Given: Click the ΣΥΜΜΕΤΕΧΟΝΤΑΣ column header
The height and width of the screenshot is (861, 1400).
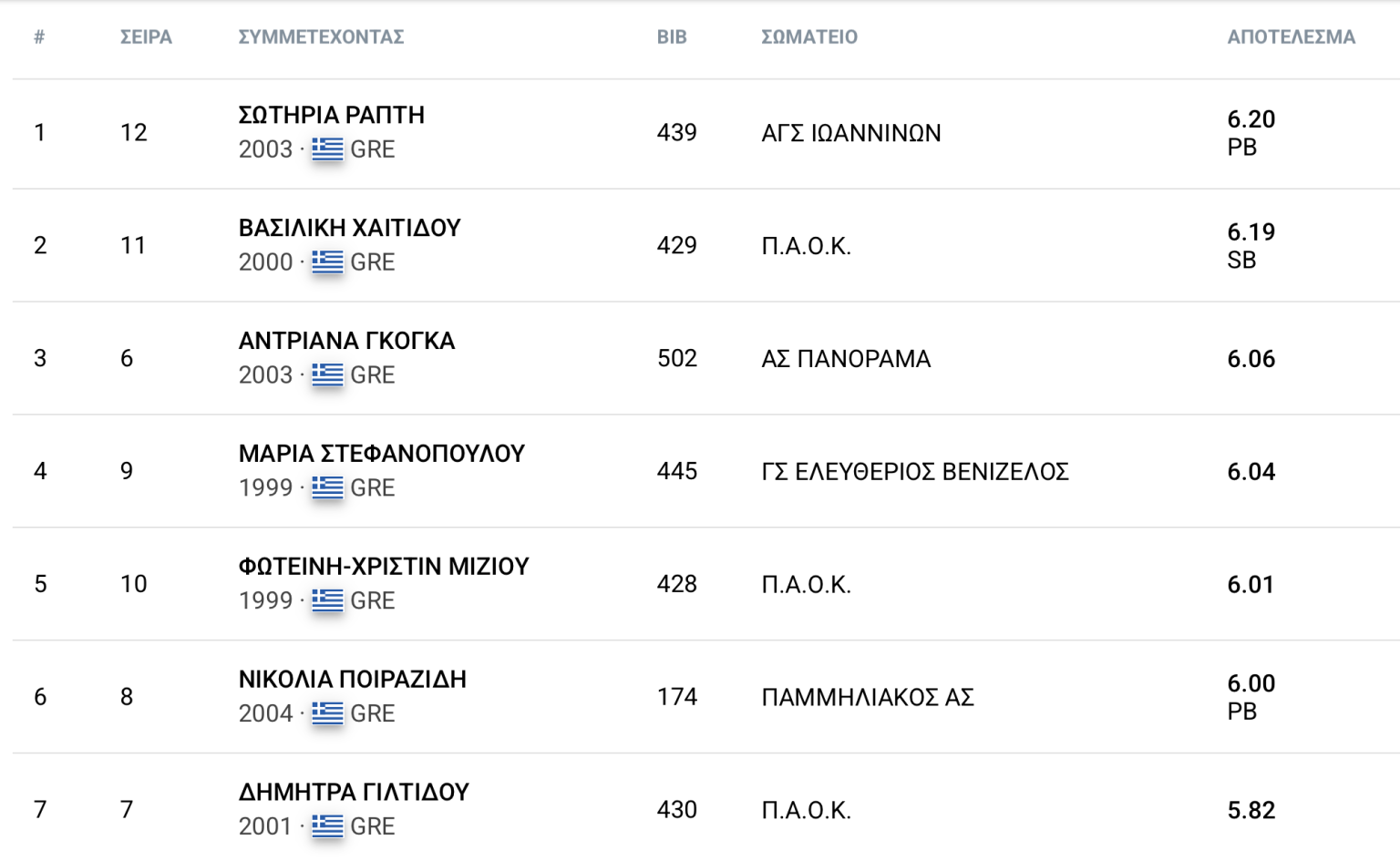Looking at the screenshot, I should point(321,37).
